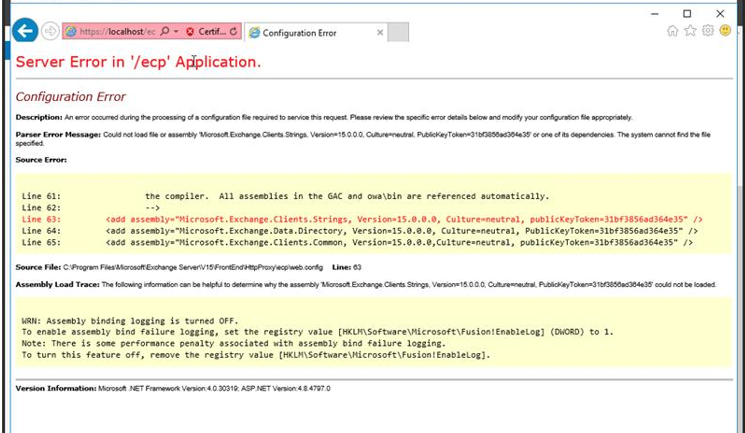Click "WRN: Assembly binding logging is turned OFF."
This screenshot has height=433, width=745.
coord(130,321)
